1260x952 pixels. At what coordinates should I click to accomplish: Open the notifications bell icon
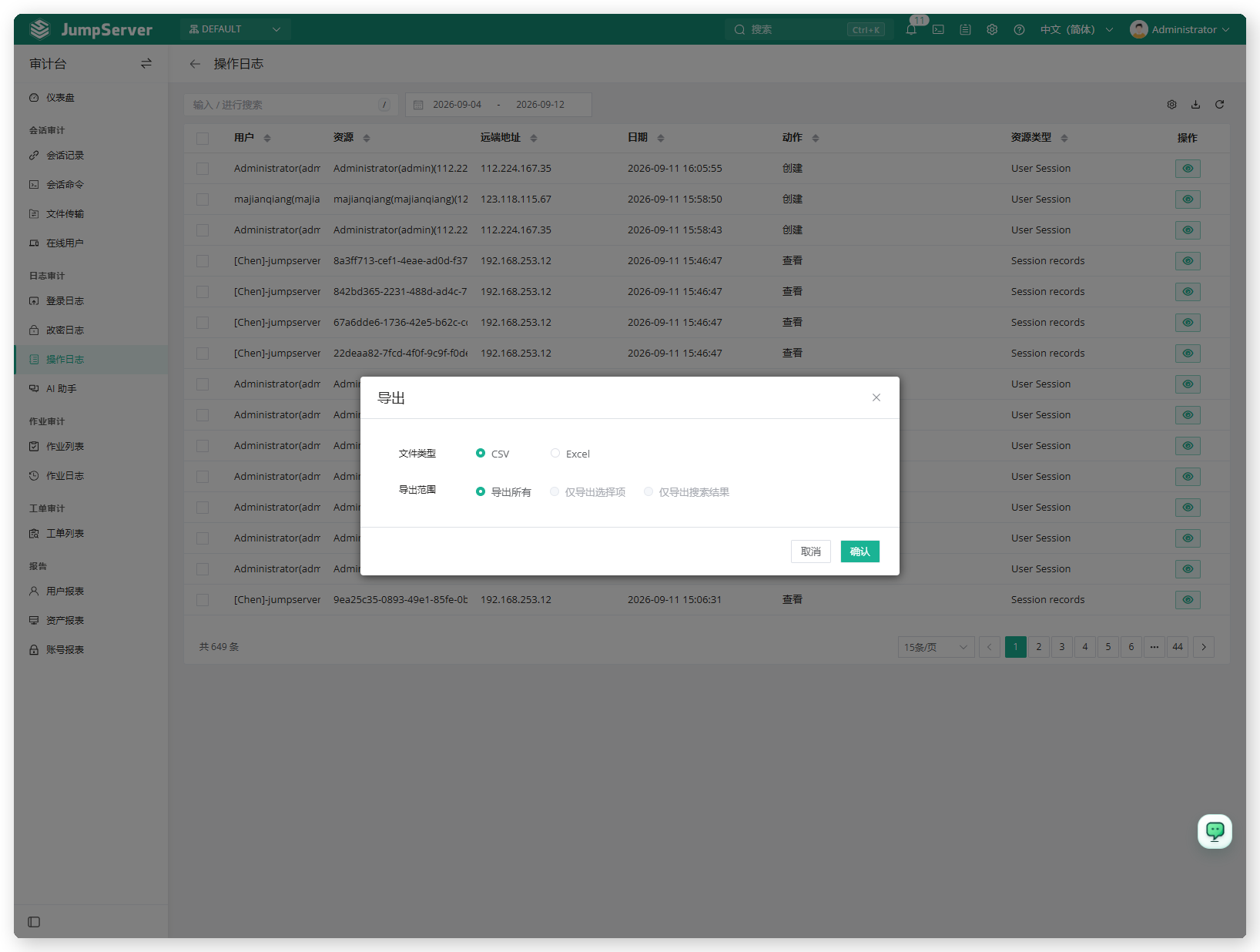coord(911,29)
